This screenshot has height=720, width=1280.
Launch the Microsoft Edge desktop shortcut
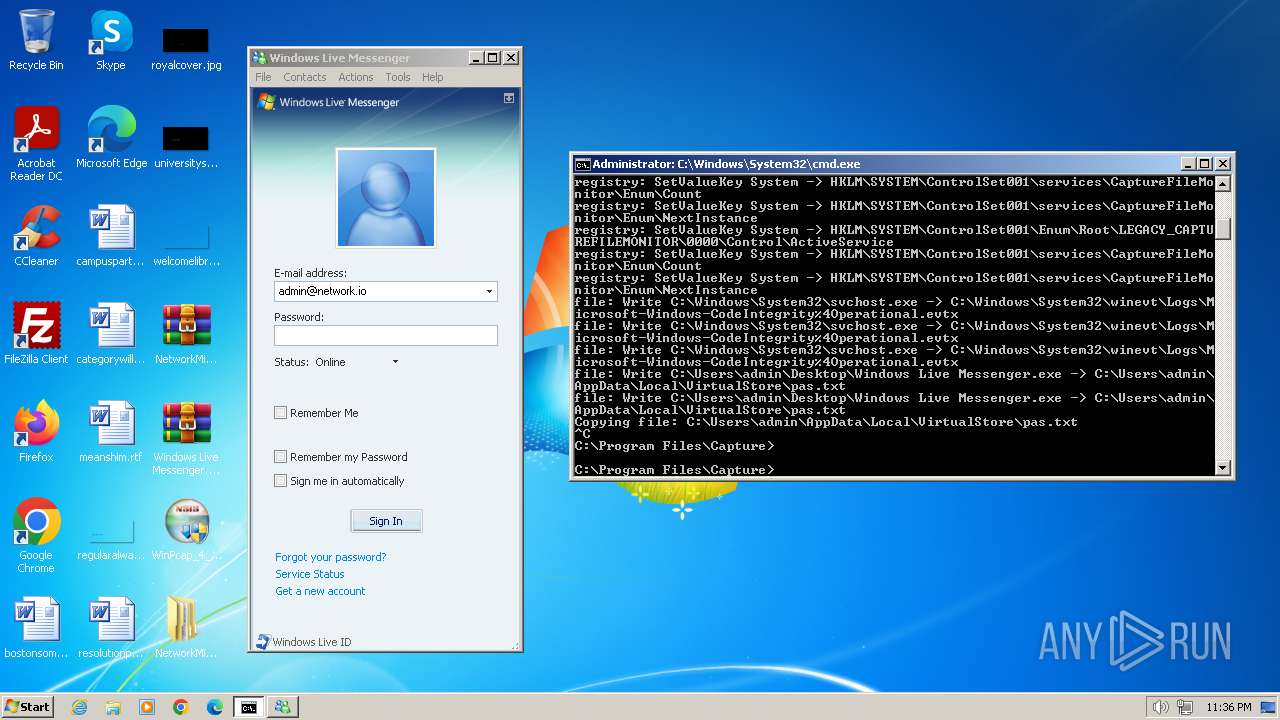(x=111, y=138)
